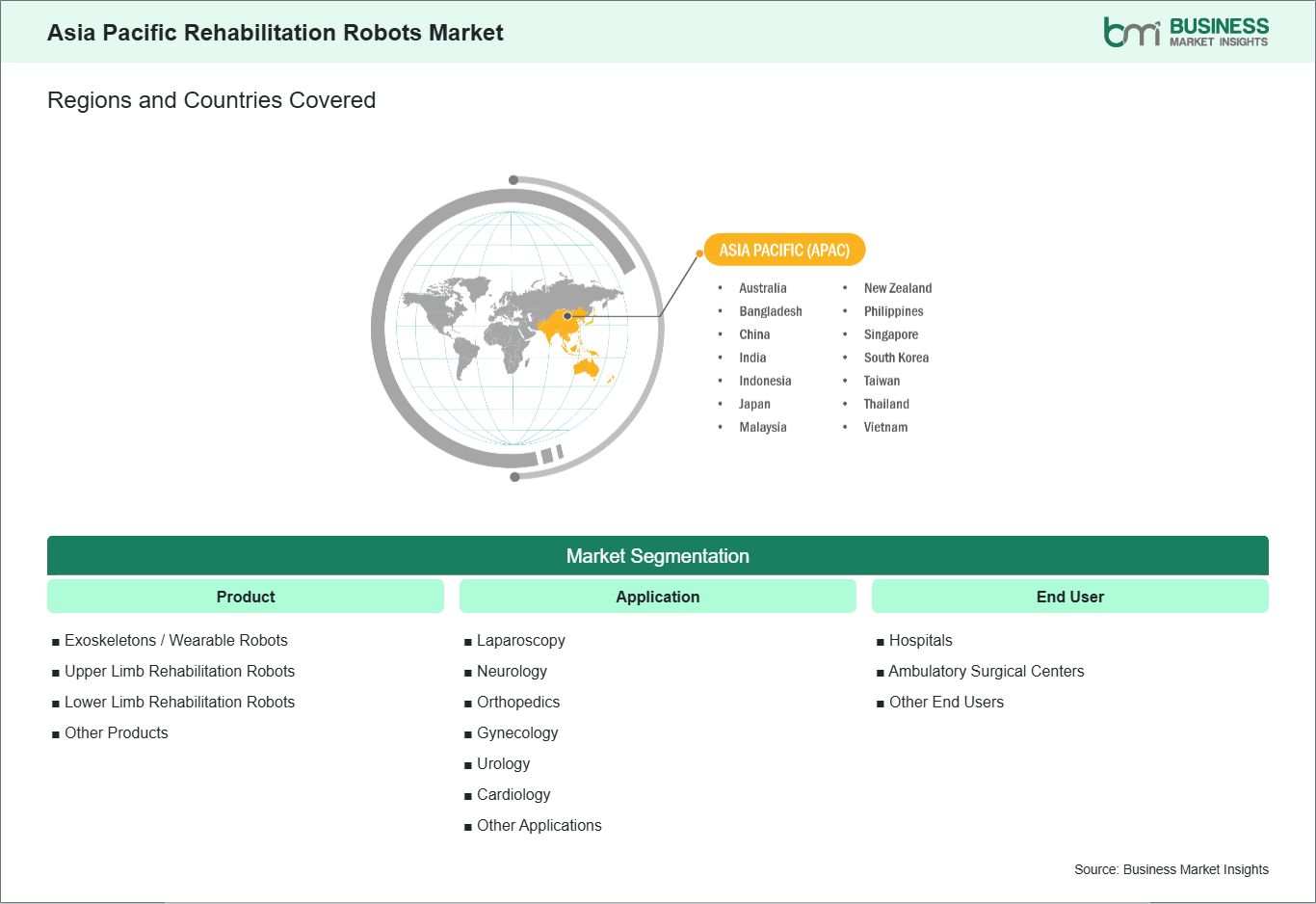Click the Regions and Countries Covered heading
Image resolution: width=1316 pixels, height=904 pixels.
(211, 100)
